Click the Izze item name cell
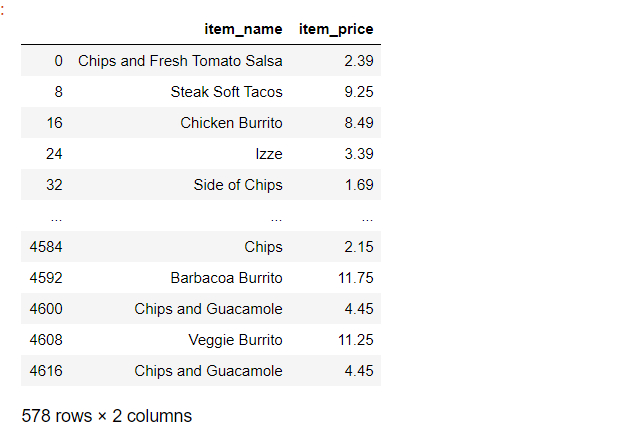The image size is (620, 427). click(269, 154)
